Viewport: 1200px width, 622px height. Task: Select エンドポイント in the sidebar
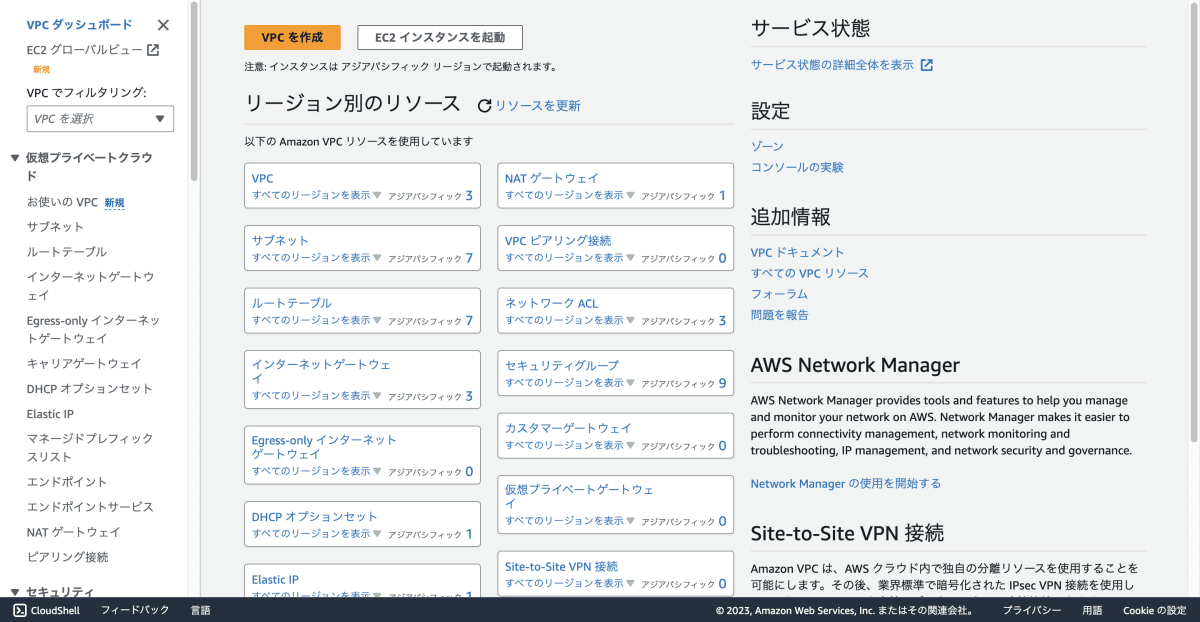[67, 482]
